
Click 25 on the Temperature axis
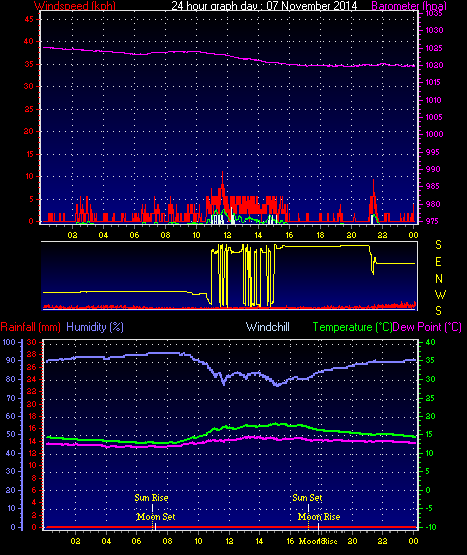click(430, 398)
